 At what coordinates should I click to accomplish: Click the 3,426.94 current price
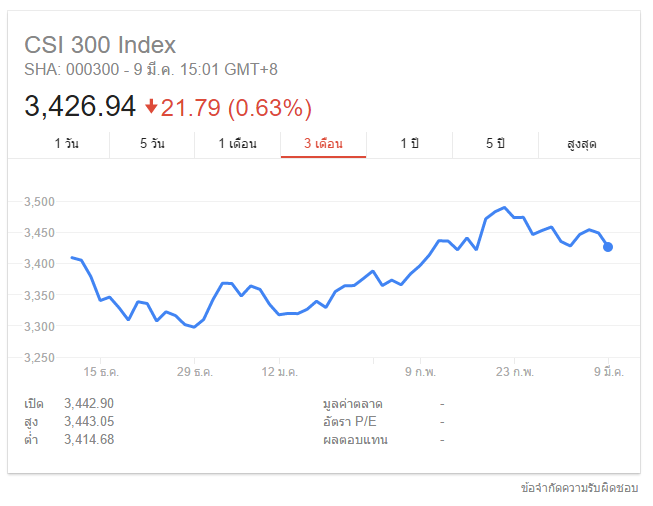point(80,106)
